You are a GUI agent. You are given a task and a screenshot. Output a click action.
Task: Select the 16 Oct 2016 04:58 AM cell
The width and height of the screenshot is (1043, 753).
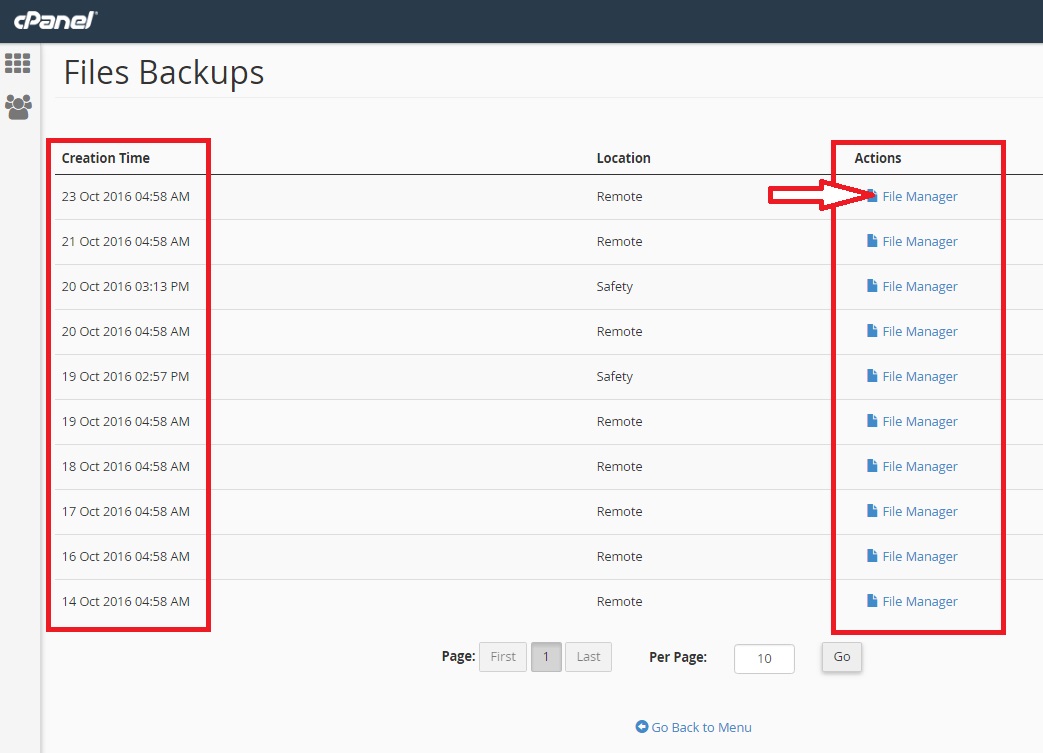click(x=126, y=556)
